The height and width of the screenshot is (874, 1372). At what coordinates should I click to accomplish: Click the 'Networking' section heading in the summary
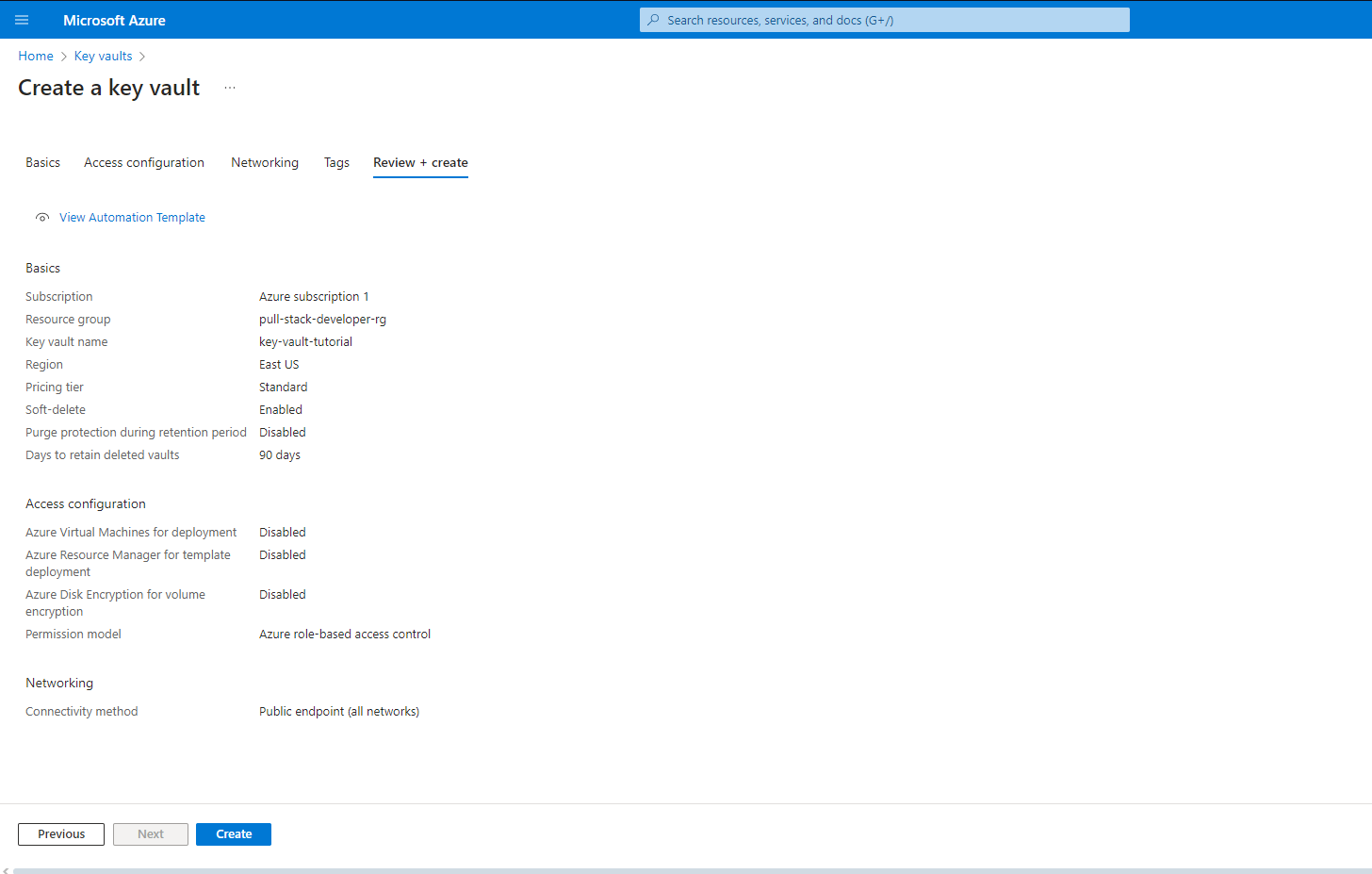pos(59,684)
